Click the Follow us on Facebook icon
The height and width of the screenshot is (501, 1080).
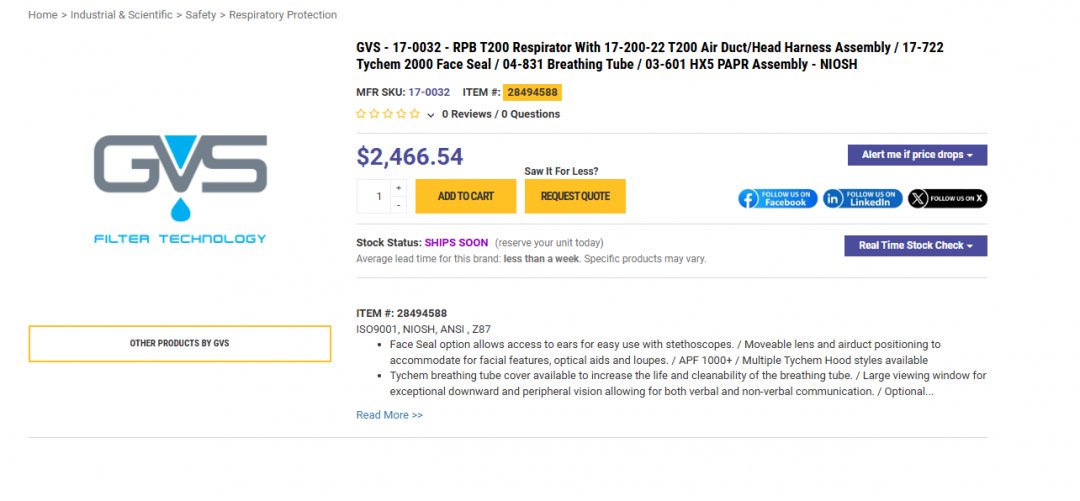point(778,198)
